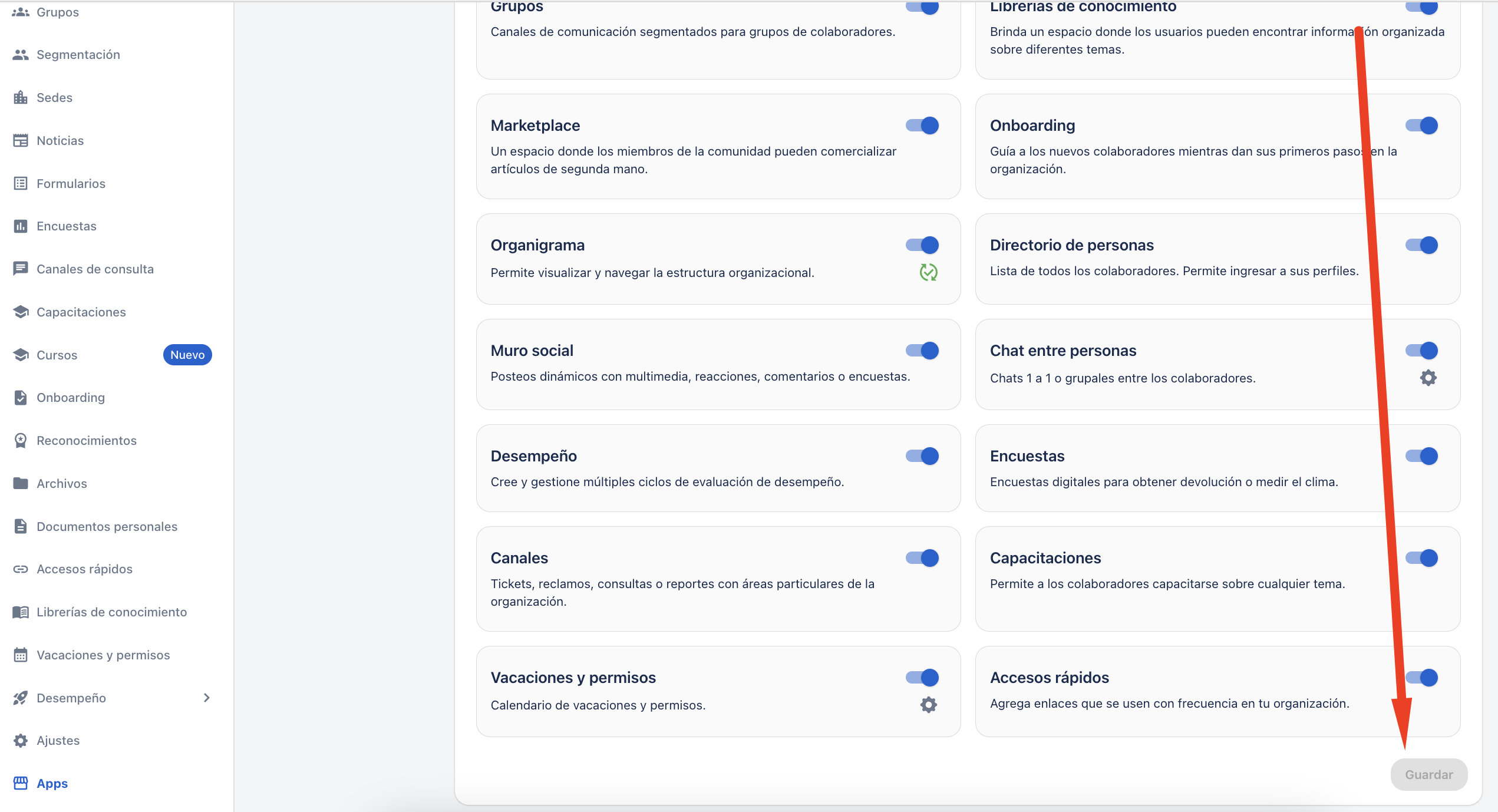Click the Organigrama sync status icon

(x=928, y=272)
